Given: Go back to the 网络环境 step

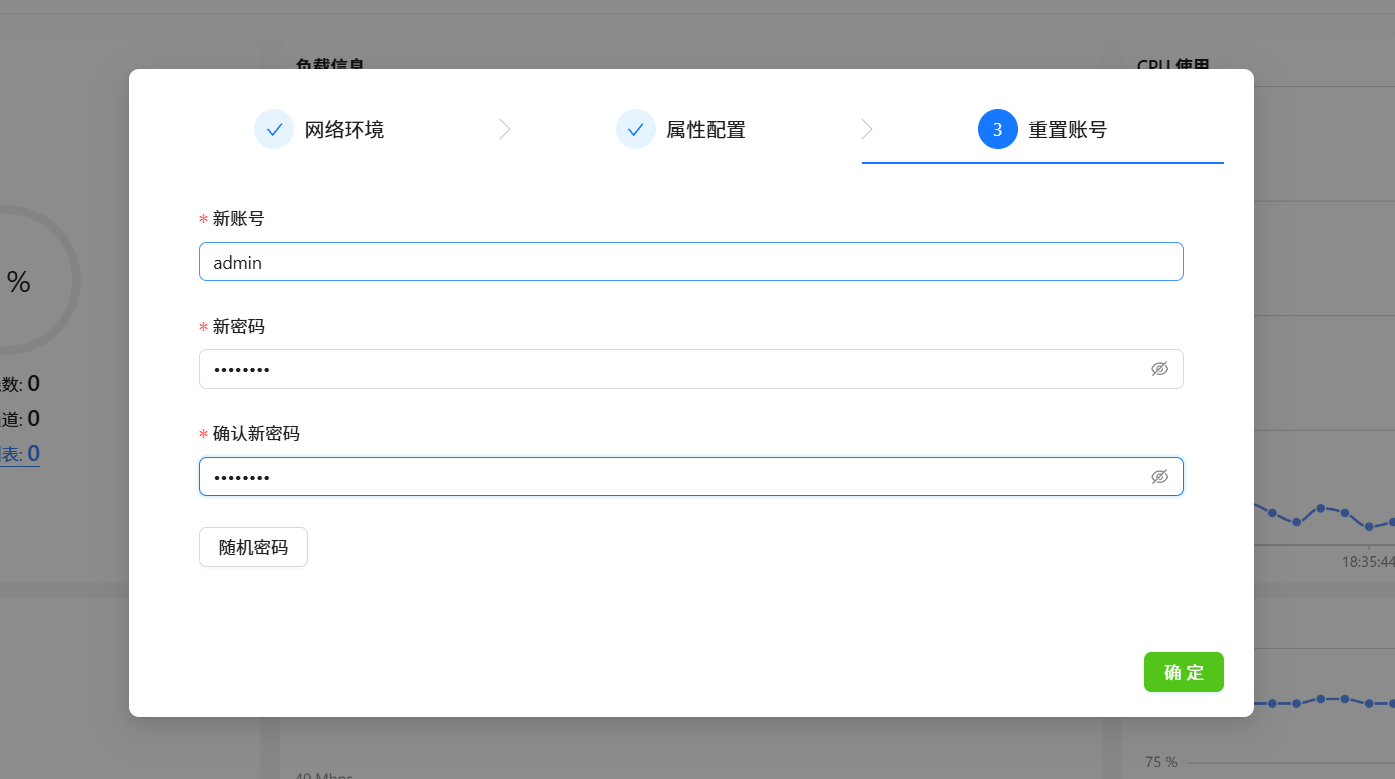Looking at the screenshot, I should click(x=344, y=129).
